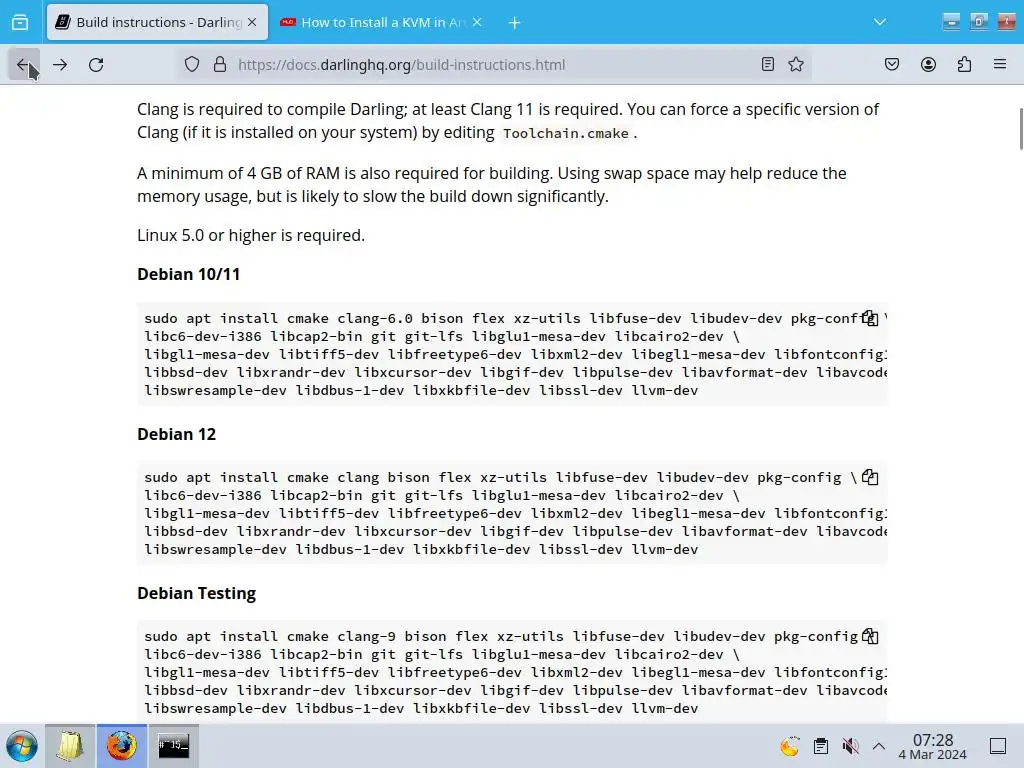Unmute the volume tray icon
Screen dimensions: 1024x768
pos(850,746)
